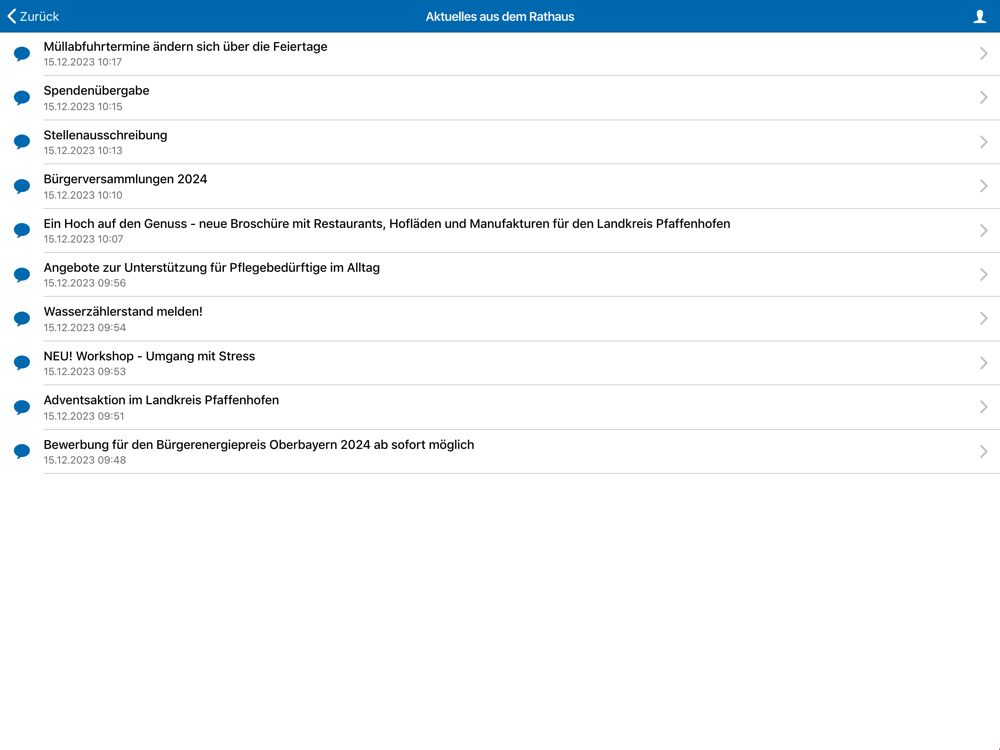Click speech bubble icon beside Müllabfuhrtermine
The height and width of the screenshot is (750, 1000).
click(x=22, y=54)
